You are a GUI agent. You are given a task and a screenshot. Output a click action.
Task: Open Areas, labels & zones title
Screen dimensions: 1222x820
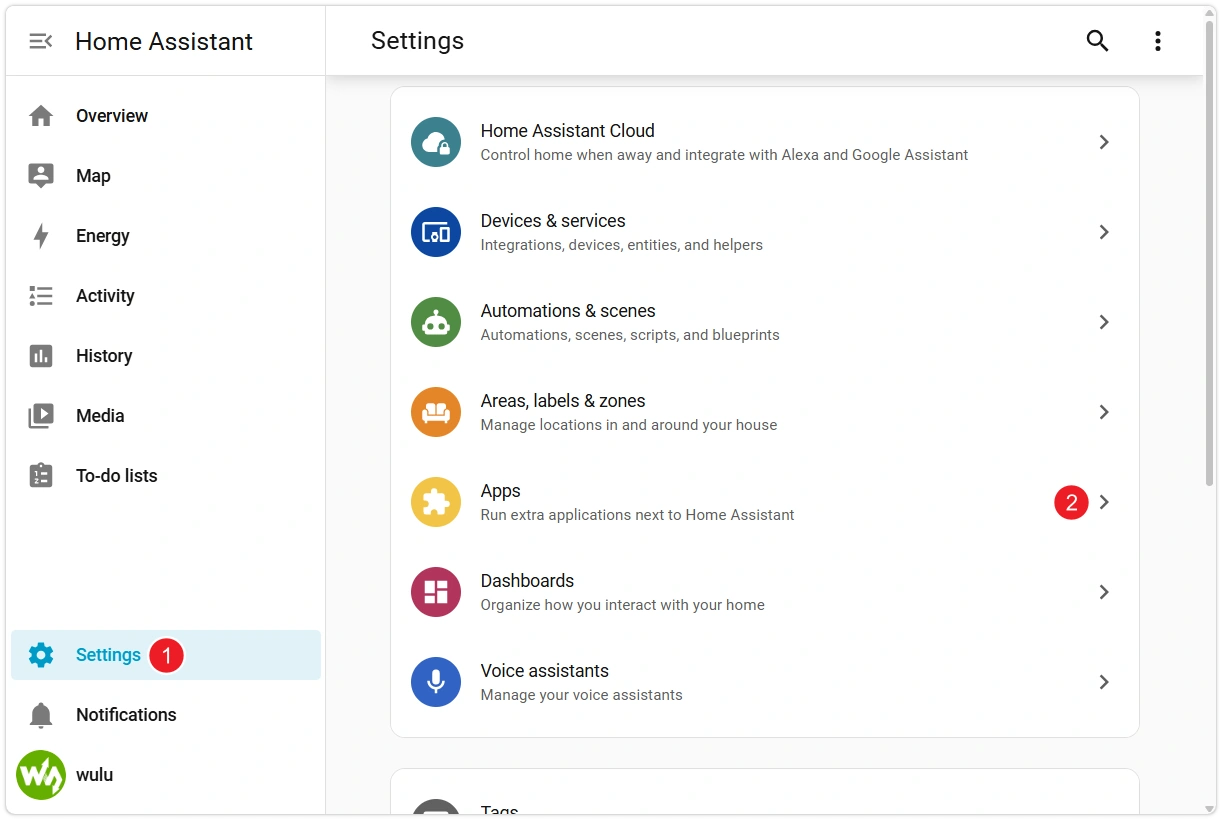coord(563,401)
